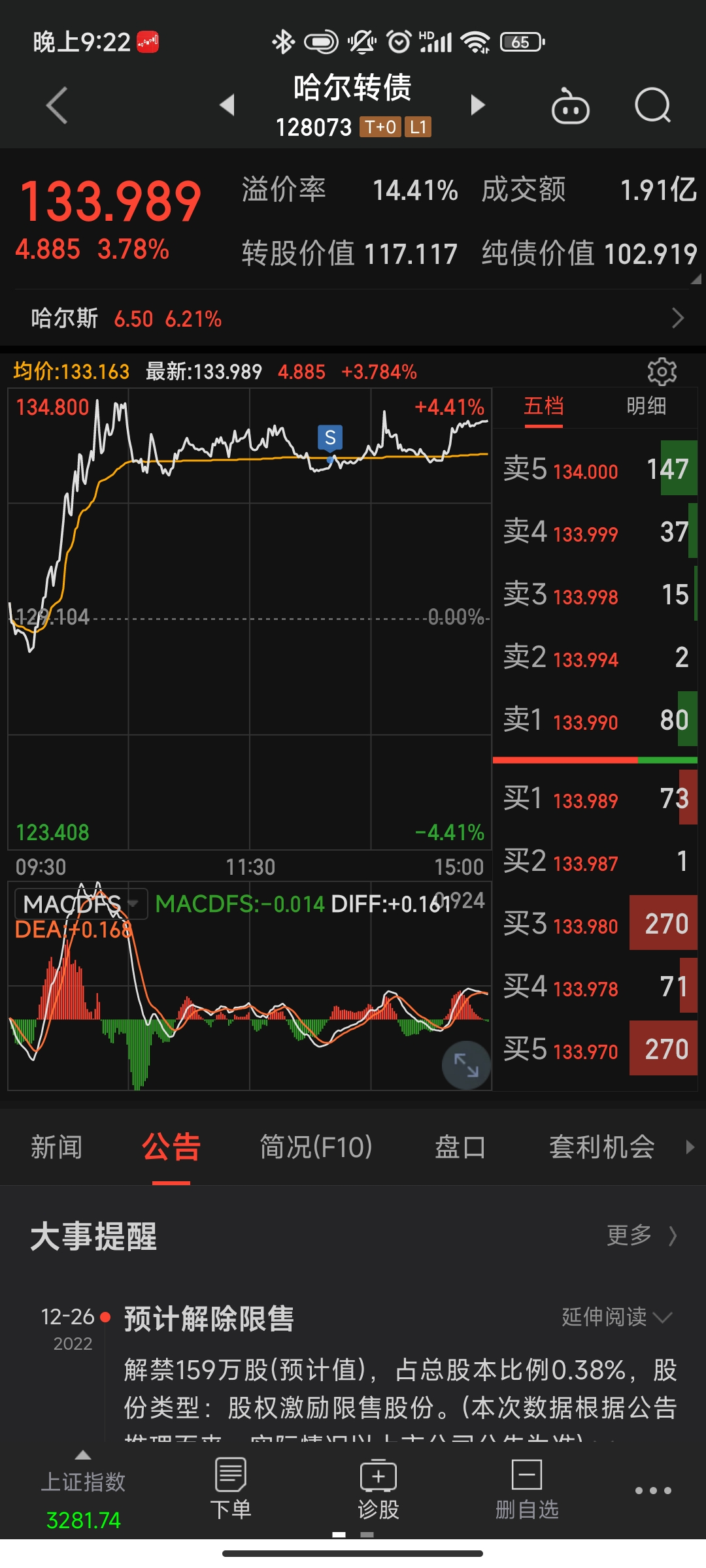Open the three-dot more menu

653,1491
